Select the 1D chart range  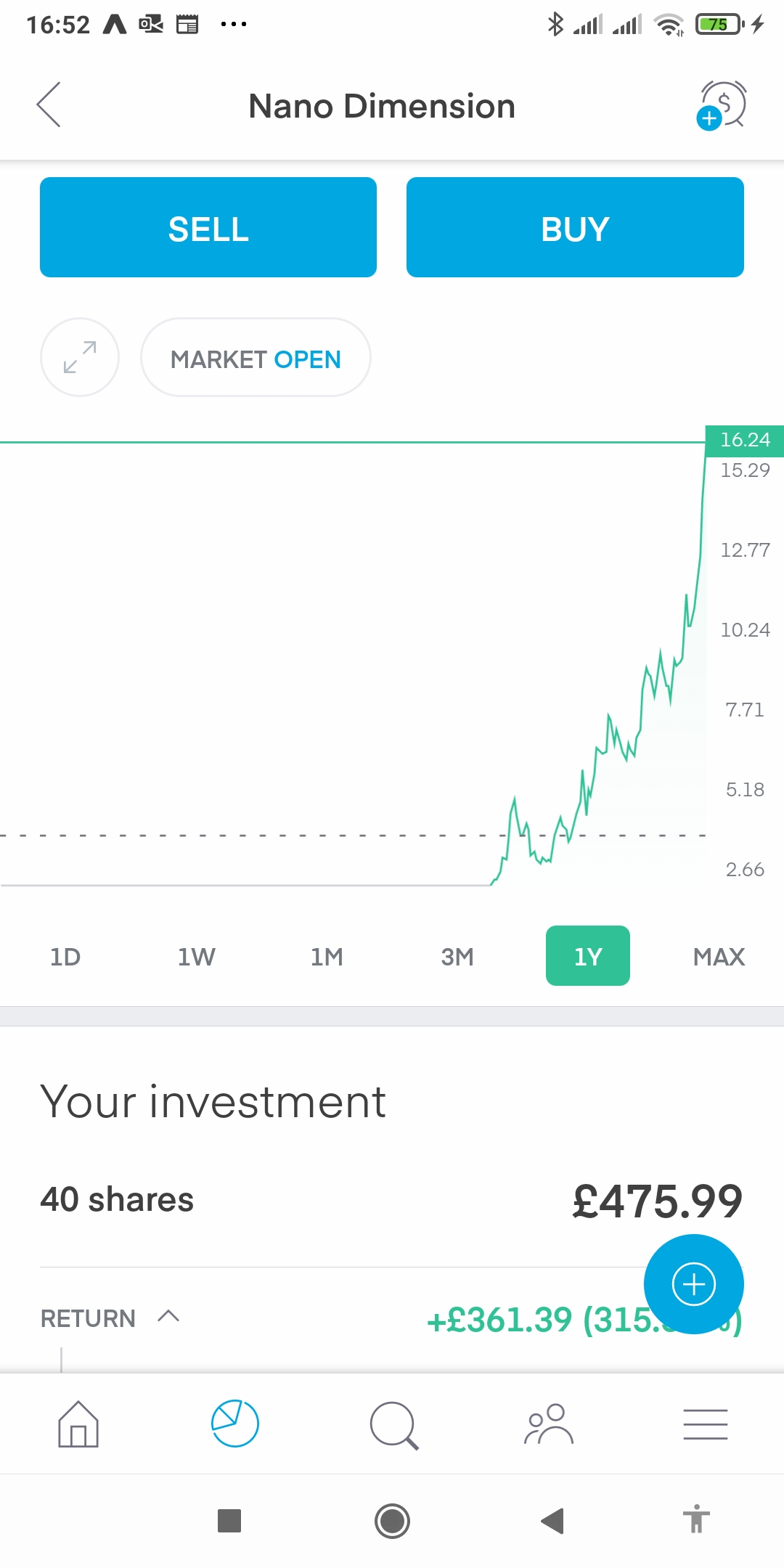point(65,957)
